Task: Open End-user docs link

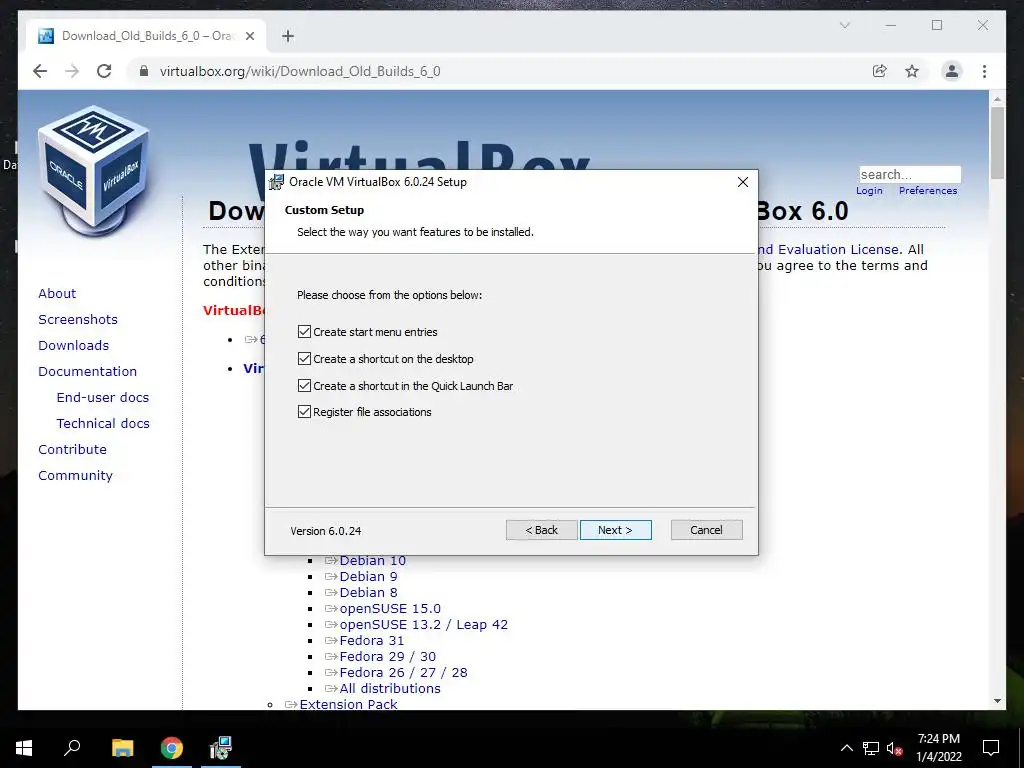Action: click(103, 398)
